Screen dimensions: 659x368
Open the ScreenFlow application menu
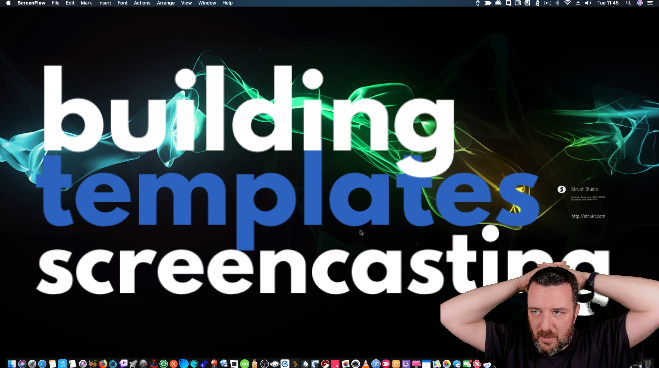pos(32,3)
